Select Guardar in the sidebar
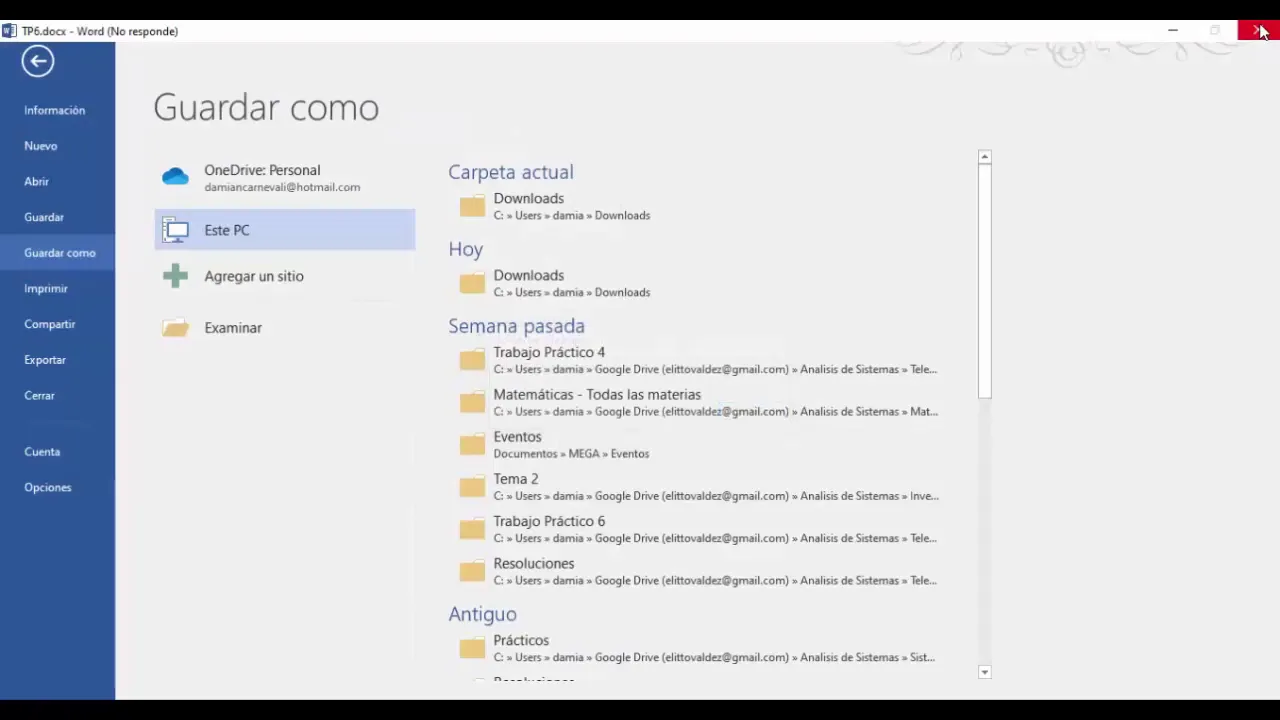 pyautogui.click(x=44, y=217)
